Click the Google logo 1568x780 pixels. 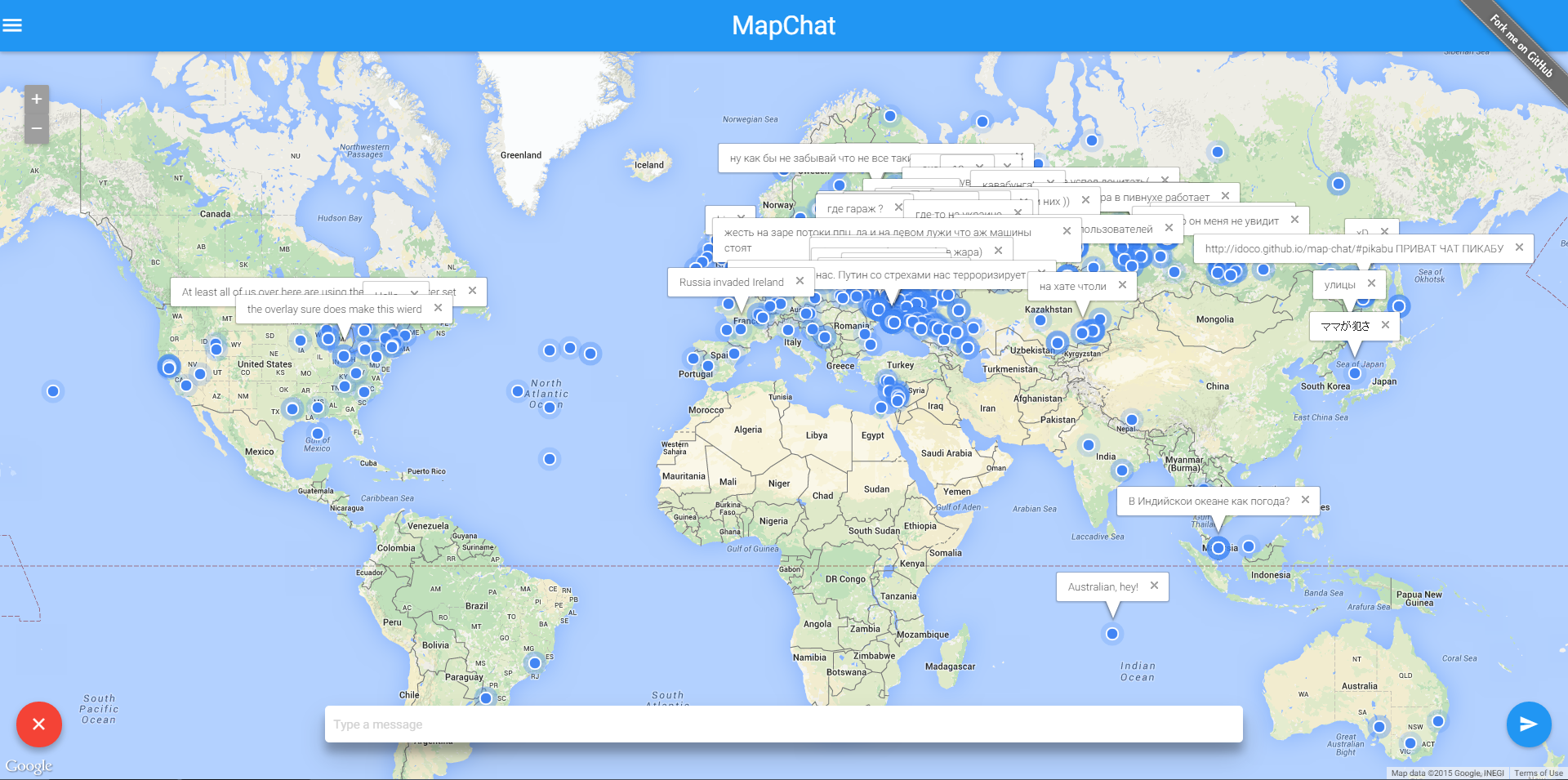30,766
